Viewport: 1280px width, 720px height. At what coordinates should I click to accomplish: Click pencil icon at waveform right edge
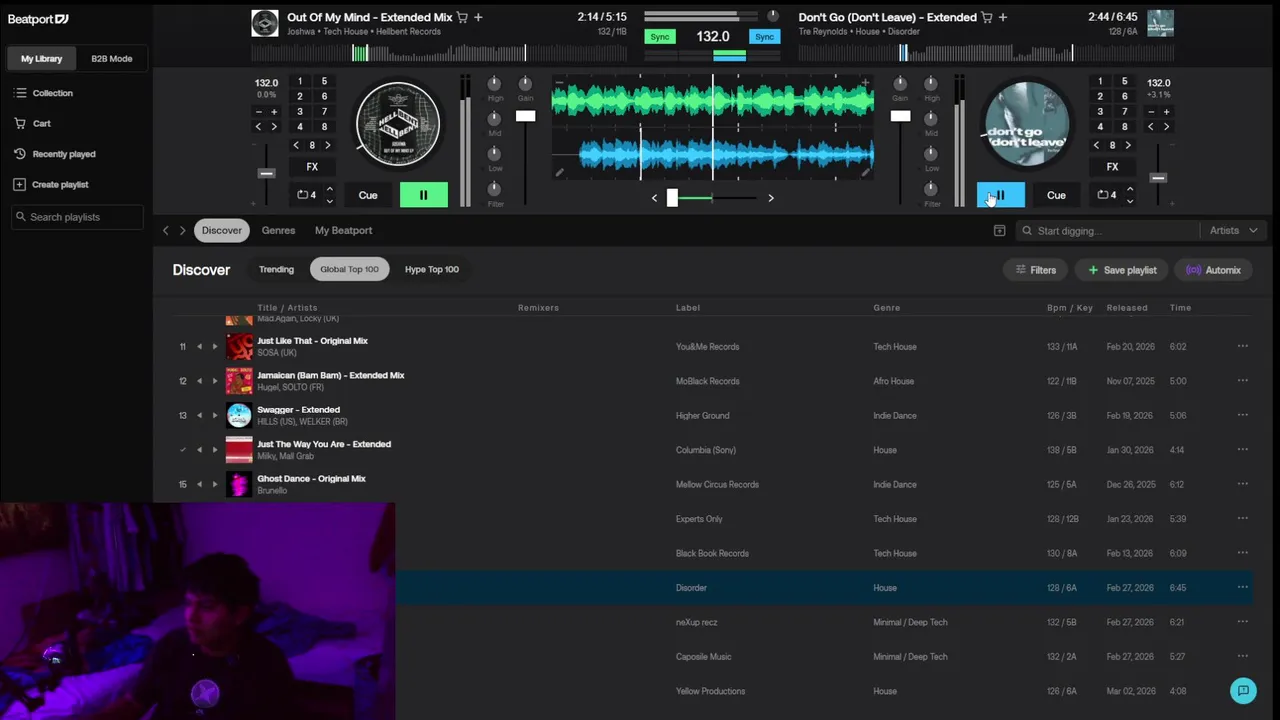[865, 172]
